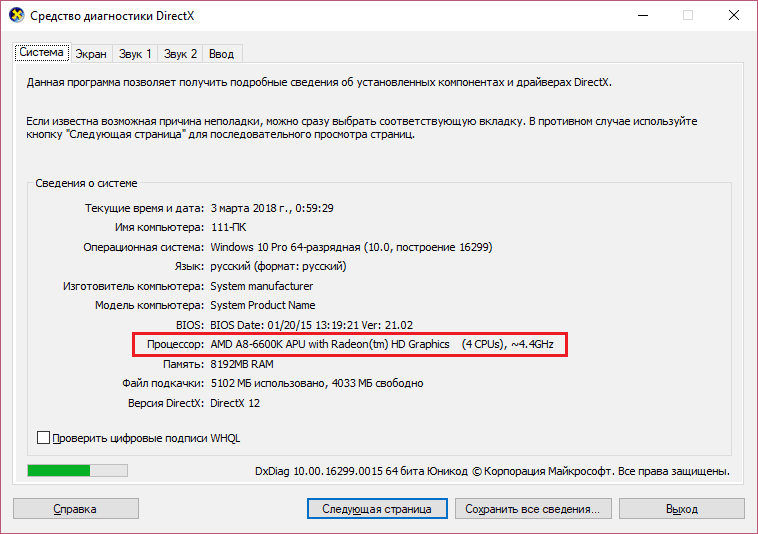The width and height of the screenshot is (758, 534).
Task: Click the Файл подкачки: label
Action: point(163,383)
